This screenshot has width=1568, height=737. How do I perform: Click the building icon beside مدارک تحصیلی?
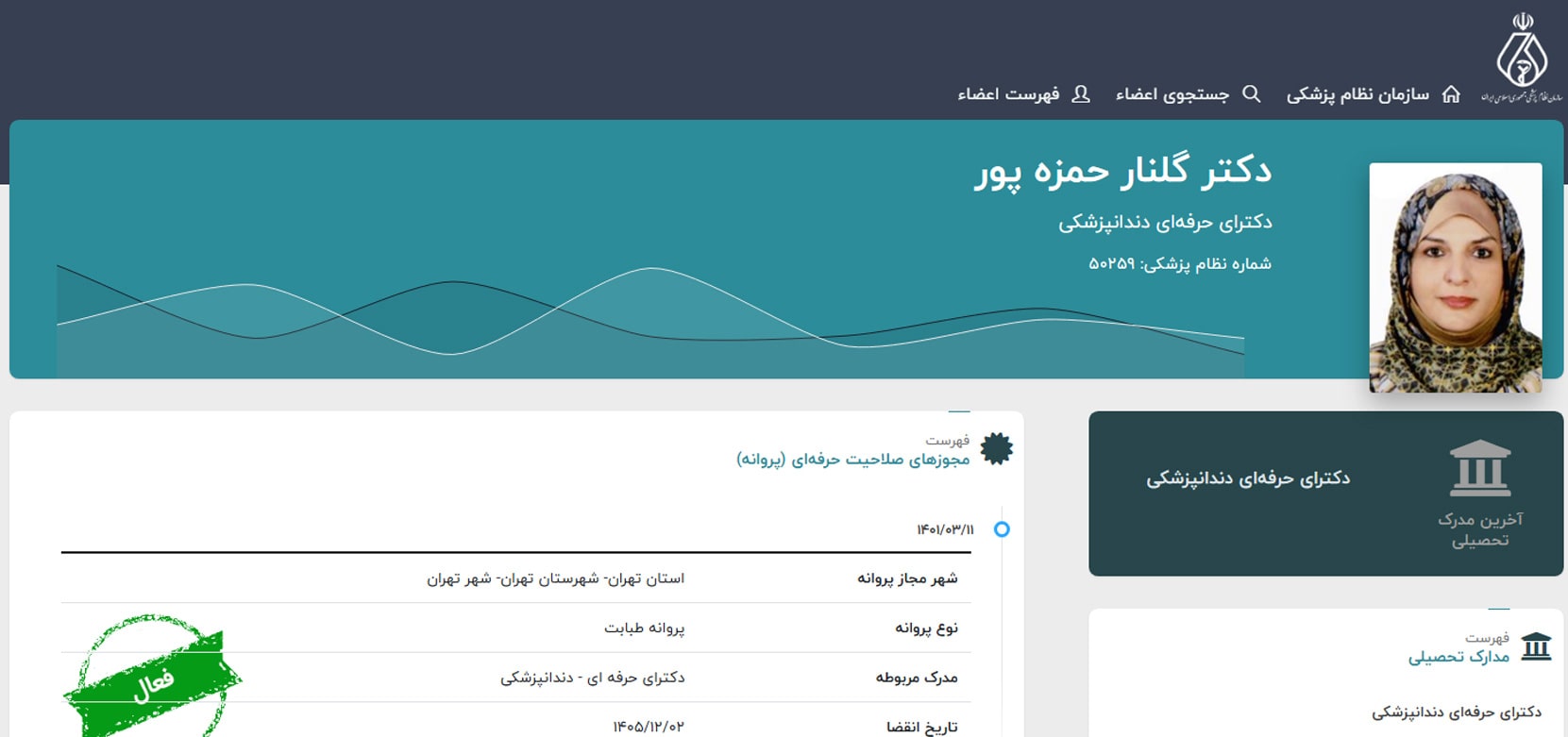pyautogui.click(x=1536, y=646)
